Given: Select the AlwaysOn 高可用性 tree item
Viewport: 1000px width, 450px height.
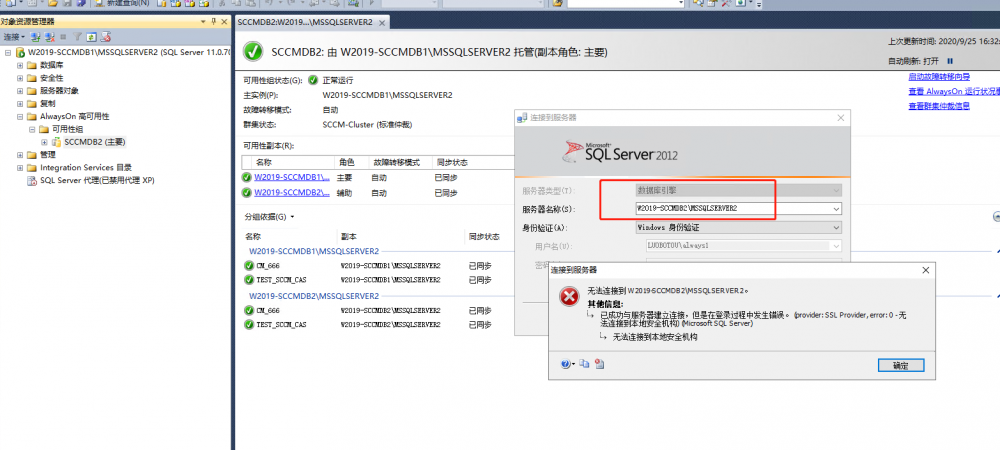Looking at the screenshot, I should click(75, 117).
